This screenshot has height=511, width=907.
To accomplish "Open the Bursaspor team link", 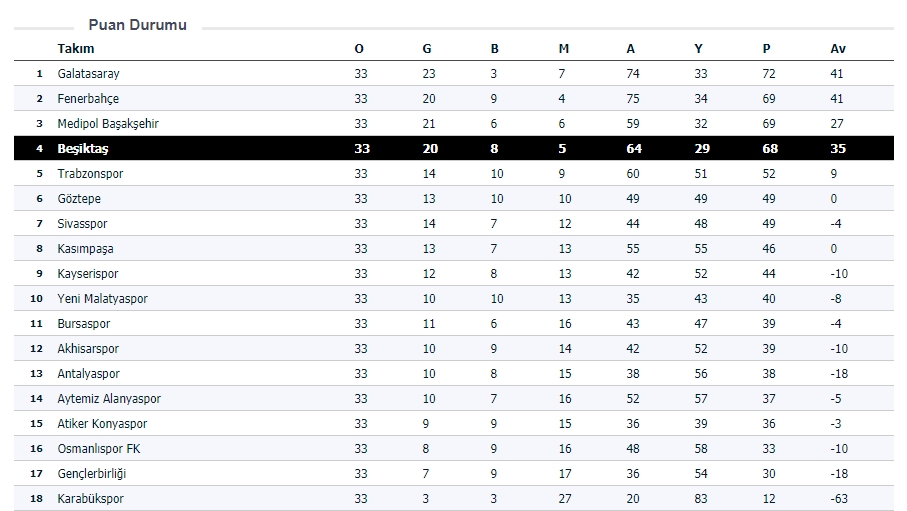I will click(84, 323).
